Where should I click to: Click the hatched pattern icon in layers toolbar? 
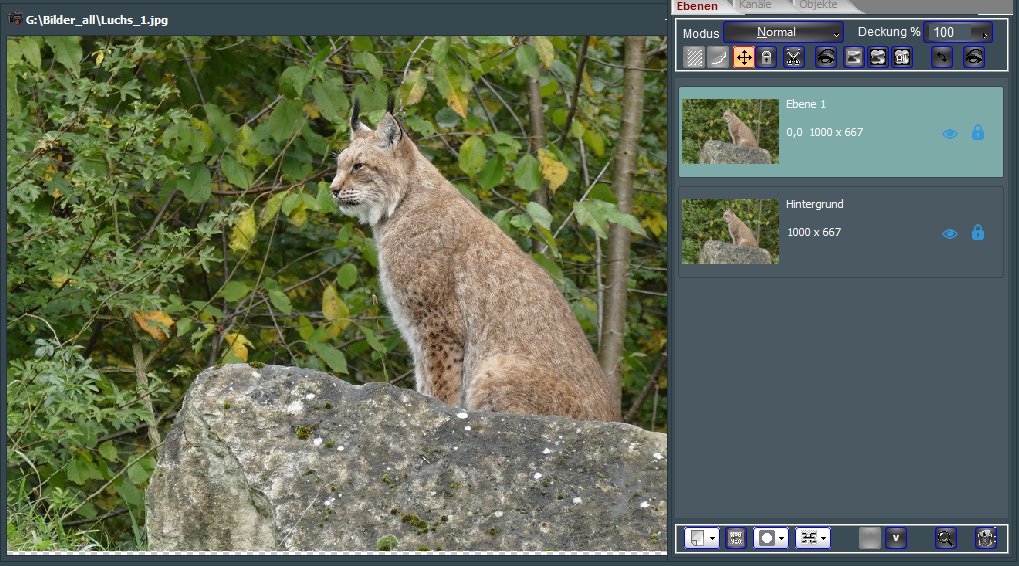(x=694, y=57)
